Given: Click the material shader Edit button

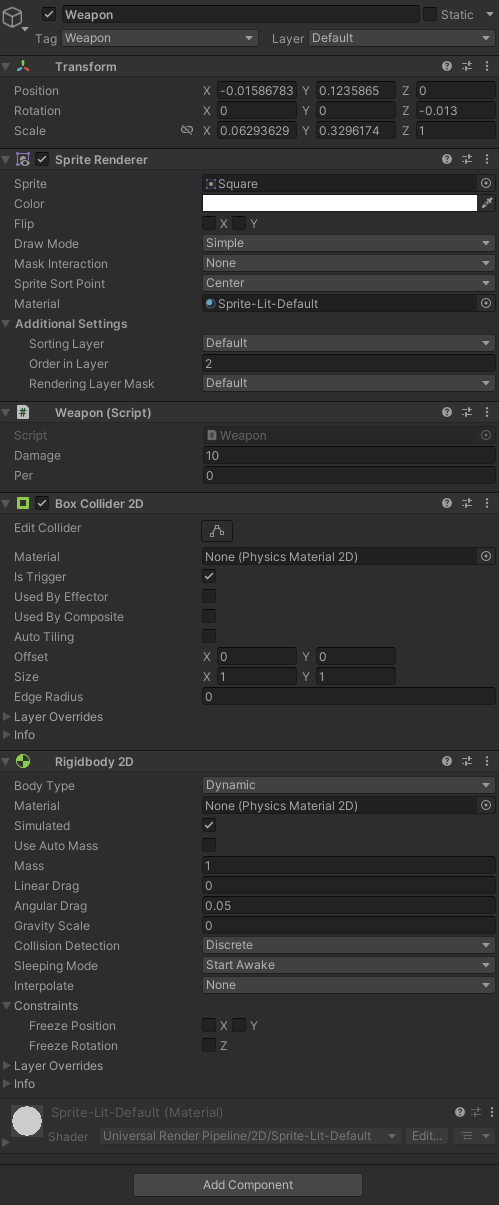Looking at the screenshot, I should (x=427, y=1136).
